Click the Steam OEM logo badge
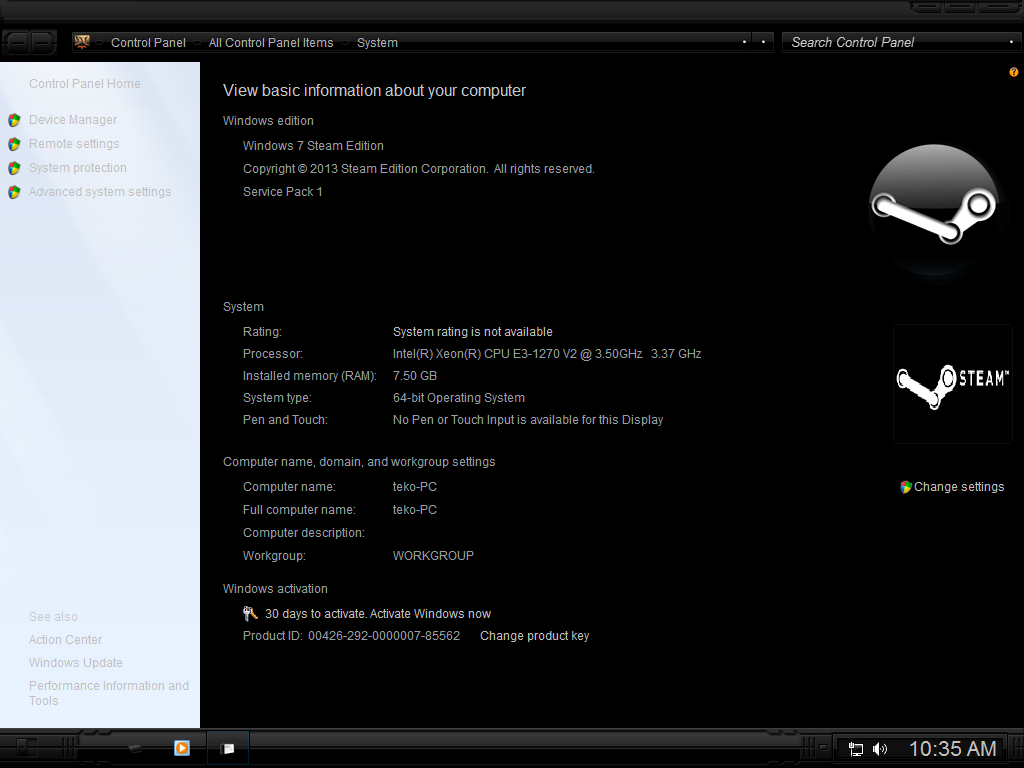The height and width of the screenshot is (768, 1024). click(x=953, y=384)
